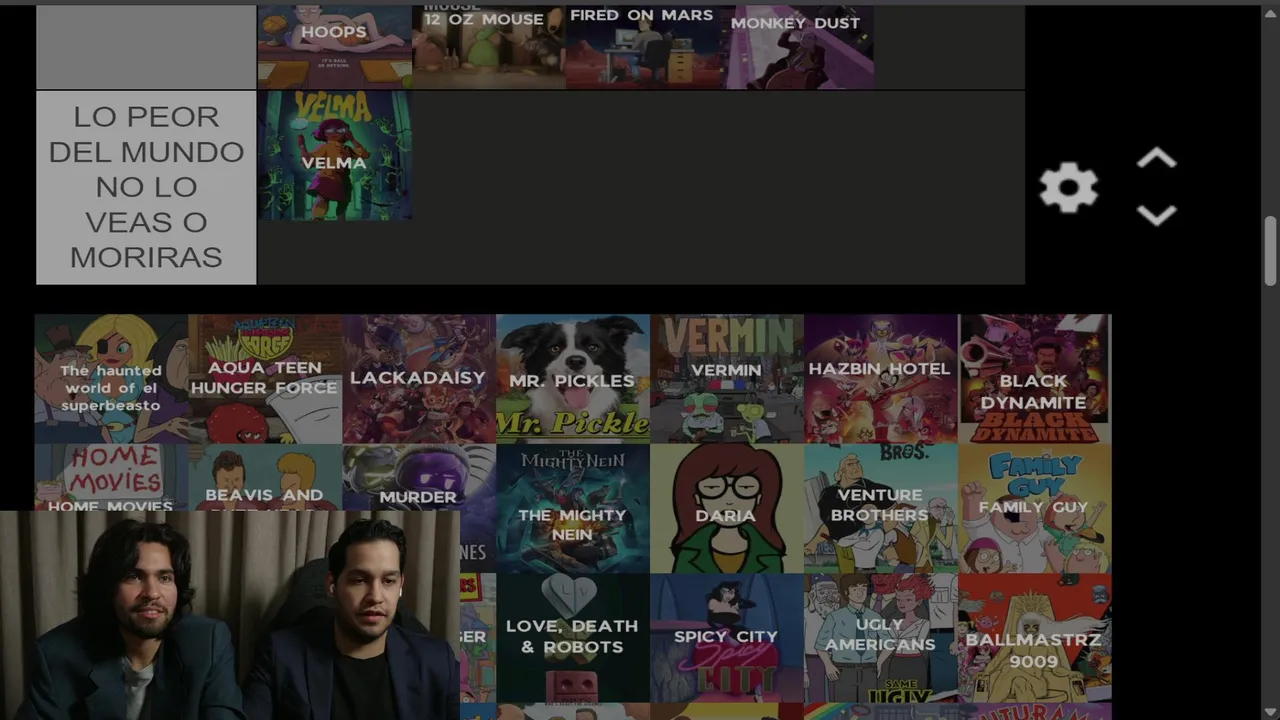Screen dimensions: 1280x720
Task: Pick the Aqua Teen Hunger Force tile
Action: tap(265, 379)
